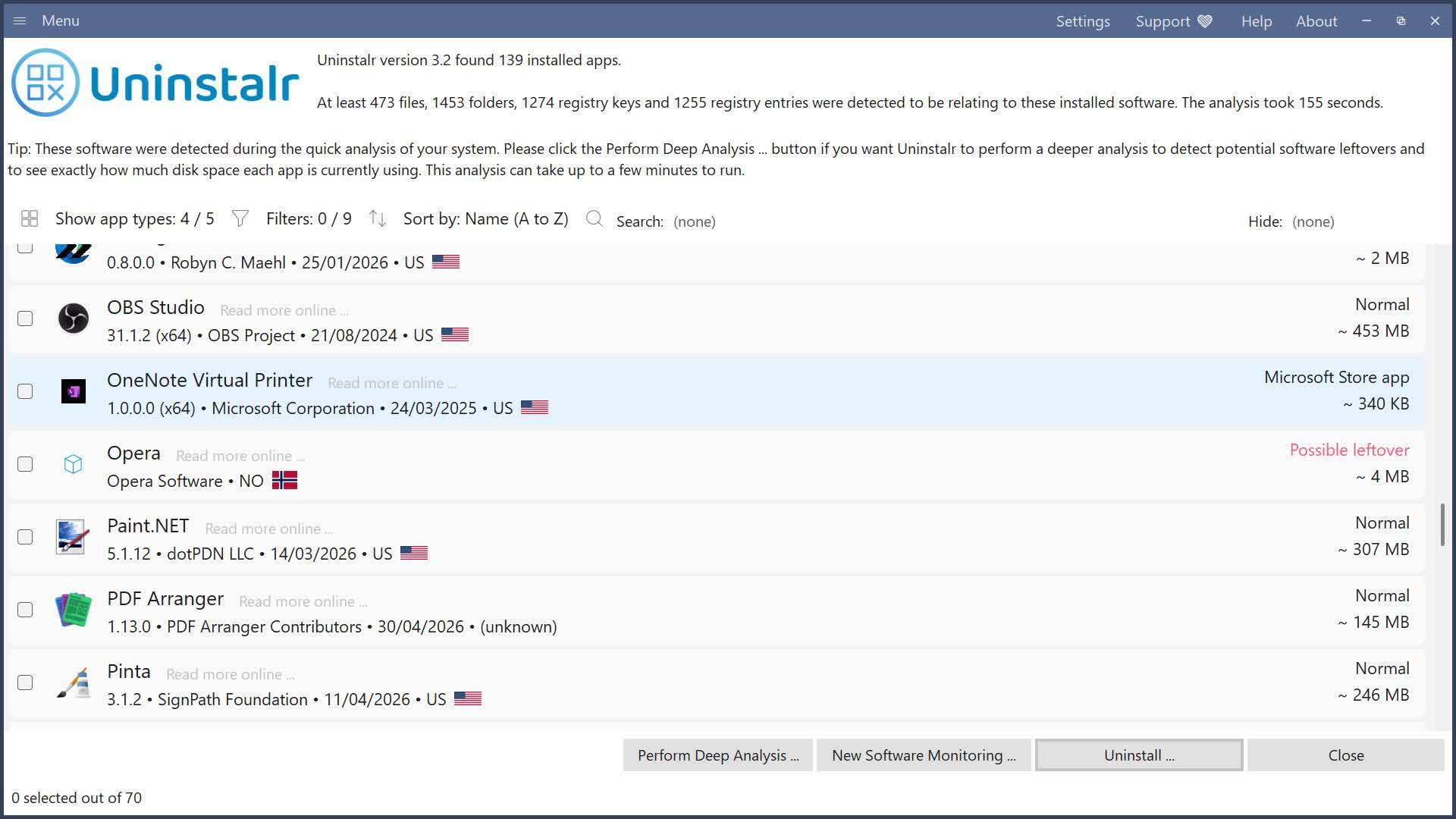Image resolution: width=1456 pixels, height=819 pixels.
Task: Click the ~ 4 MB size value
Action: point(1382,476)
